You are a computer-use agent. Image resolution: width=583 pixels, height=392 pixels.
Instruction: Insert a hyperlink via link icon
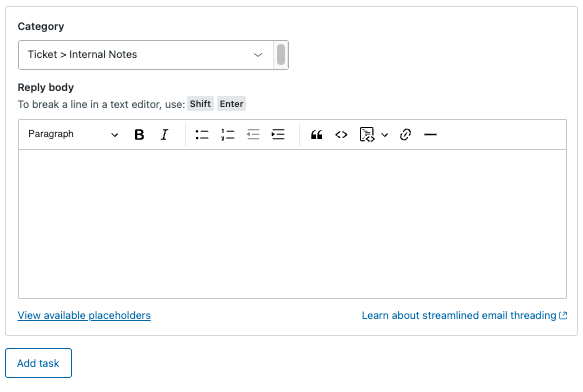pos(405,135)
